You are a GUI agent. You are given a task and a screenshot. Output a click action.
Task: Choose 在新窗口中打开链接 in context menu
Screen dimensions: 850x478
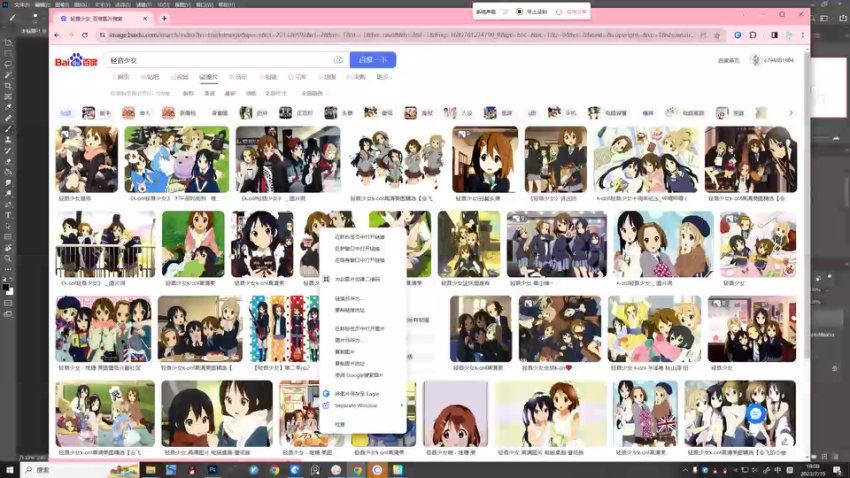click(x=363, y=249)
